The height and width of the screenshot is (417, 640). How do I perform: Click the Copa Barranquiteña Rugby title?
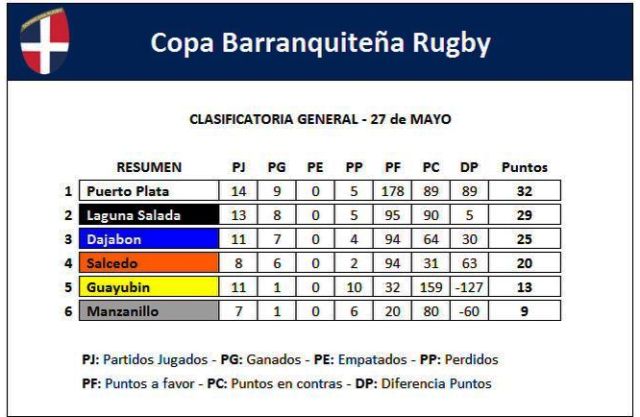(x=320, y=43)
